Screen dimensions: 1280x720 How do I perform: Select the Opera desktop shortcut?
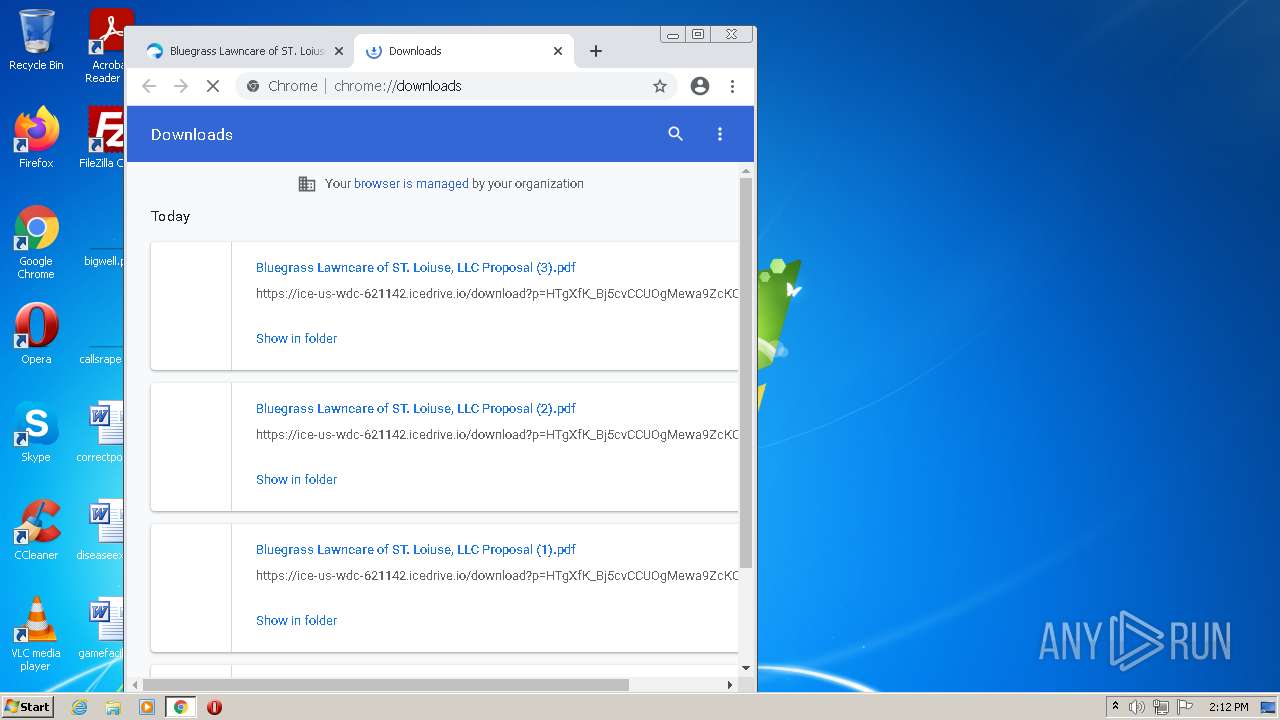click(x=36, y=334)
